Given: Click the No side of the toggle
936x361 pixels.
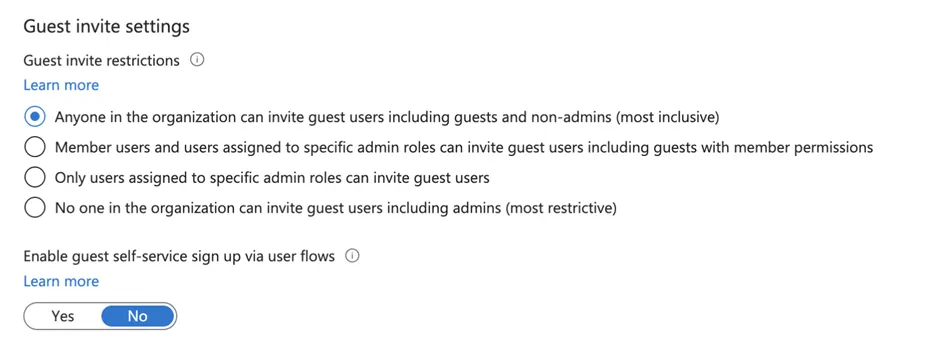Looking at the screenshot, I should pyautogui.click(x=138, y=316).
